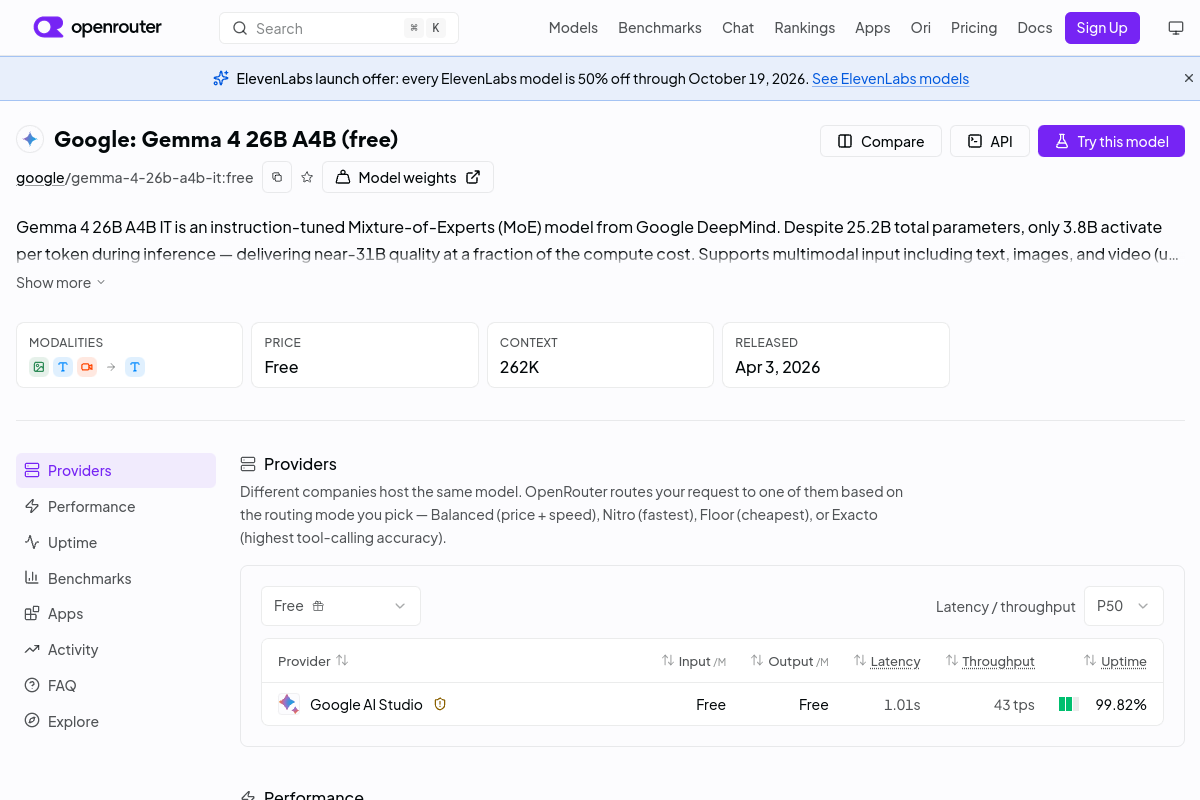Go to Uptime section in sidebar
The width and height of the screenshot is (1200, 800).
pyautogui.click(x=116, y=542)
